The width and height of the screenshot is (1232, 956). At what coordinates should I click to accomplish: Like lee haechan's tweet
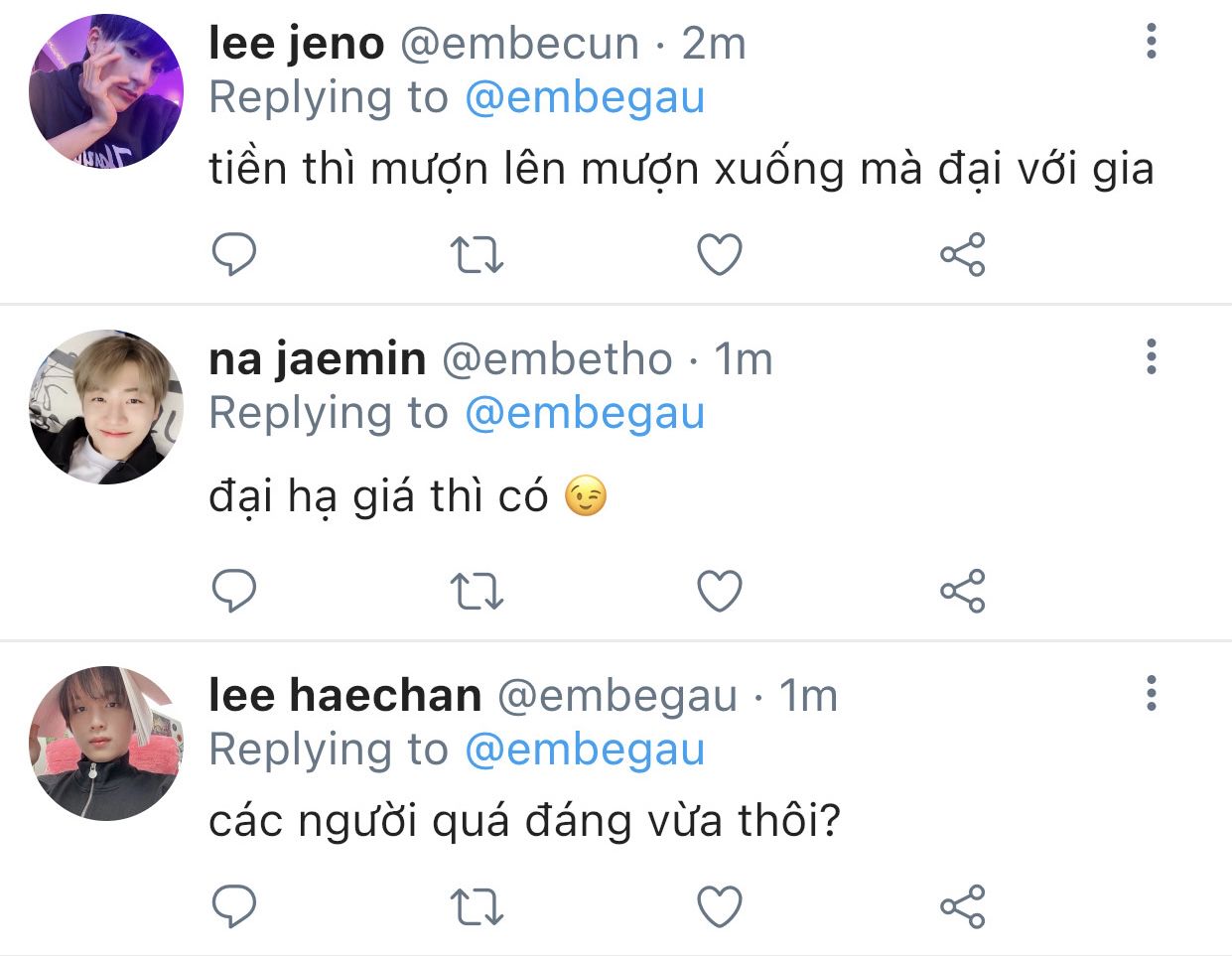click(720, 906)
